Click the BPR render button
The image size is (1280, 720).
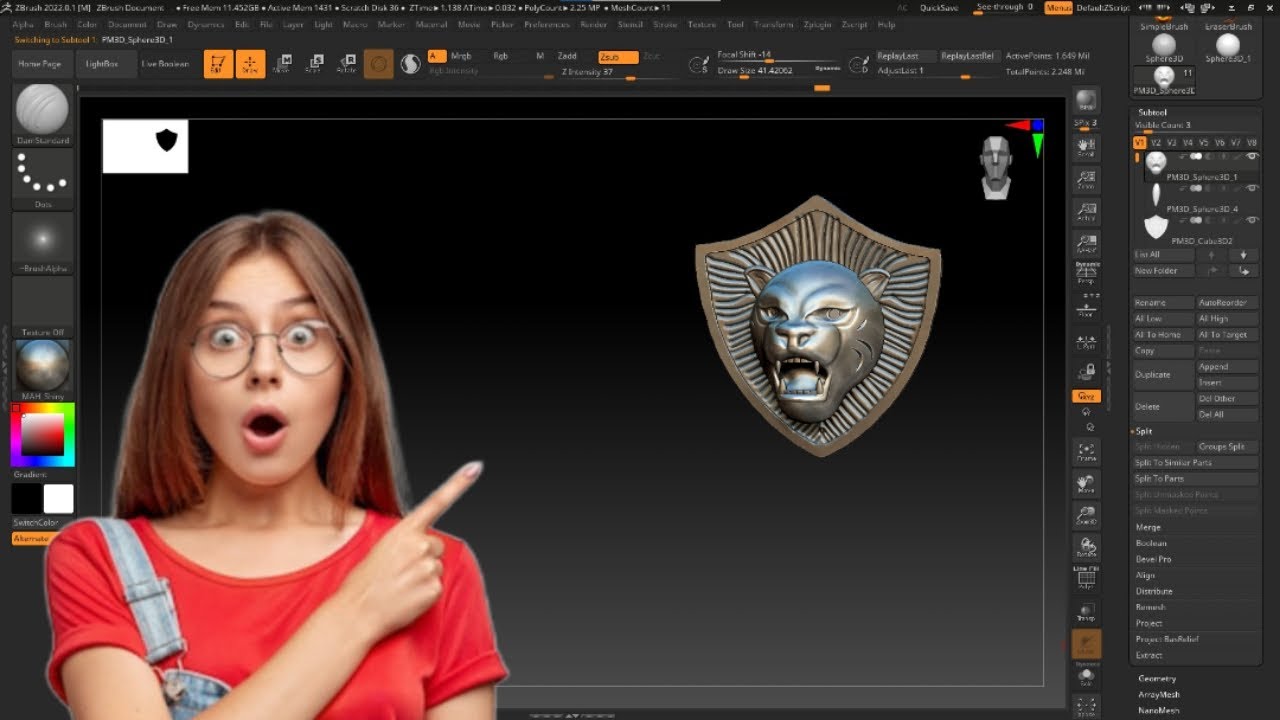tap(1085, 100)
